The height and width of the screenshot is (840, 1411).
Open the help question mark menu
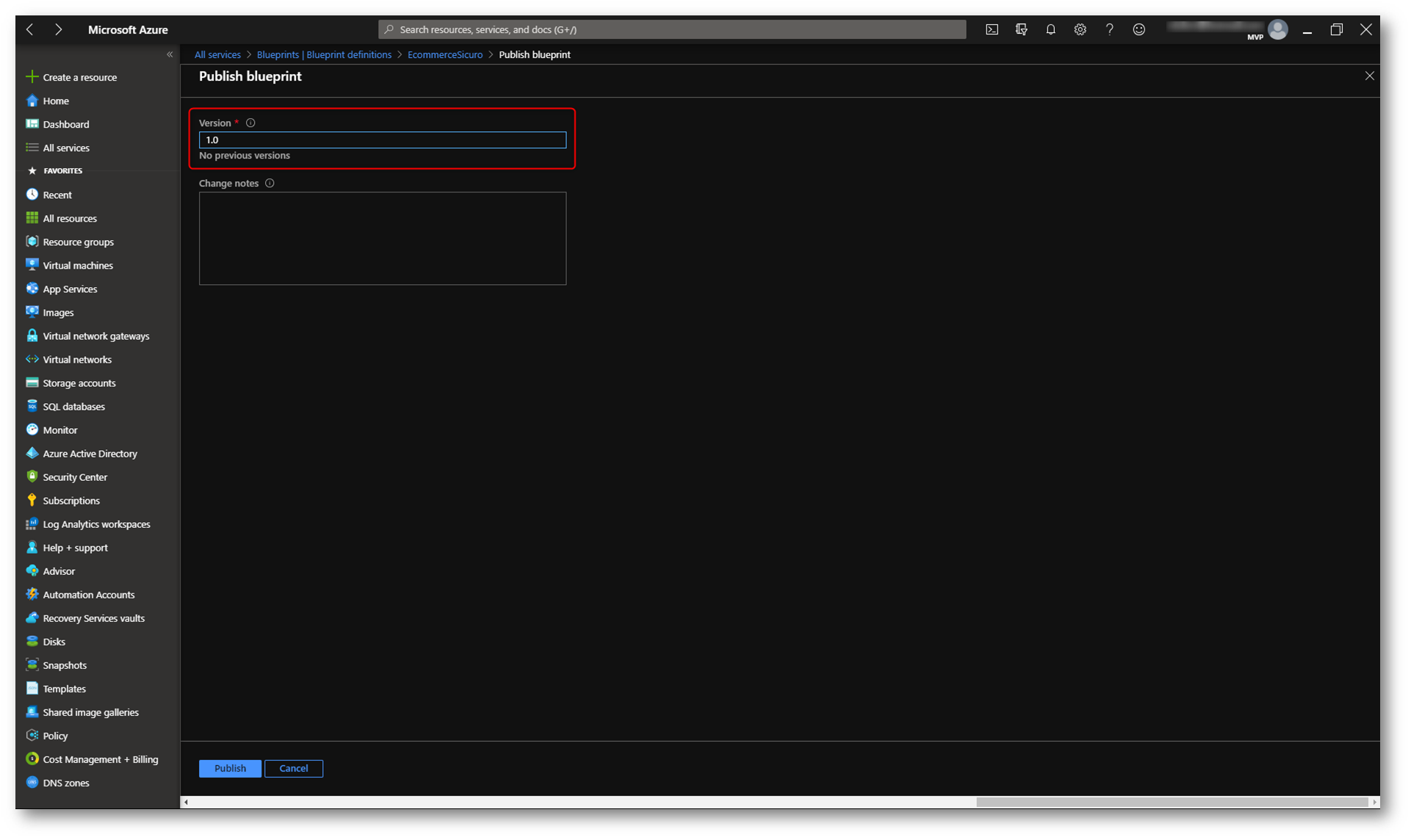(x=1109, y=29)
